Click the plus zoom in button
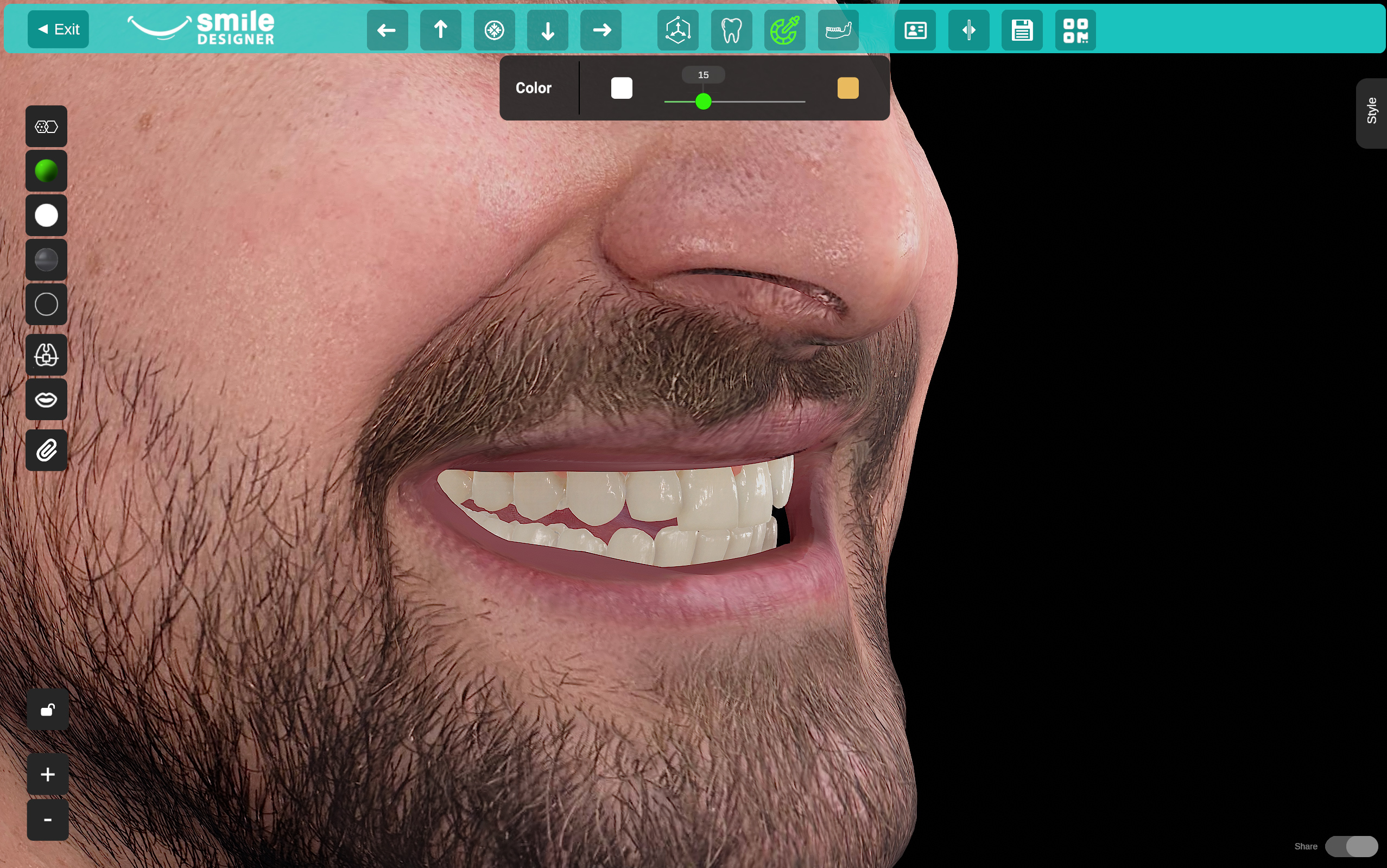This screenshot has height=868, width=1387. 48,775
